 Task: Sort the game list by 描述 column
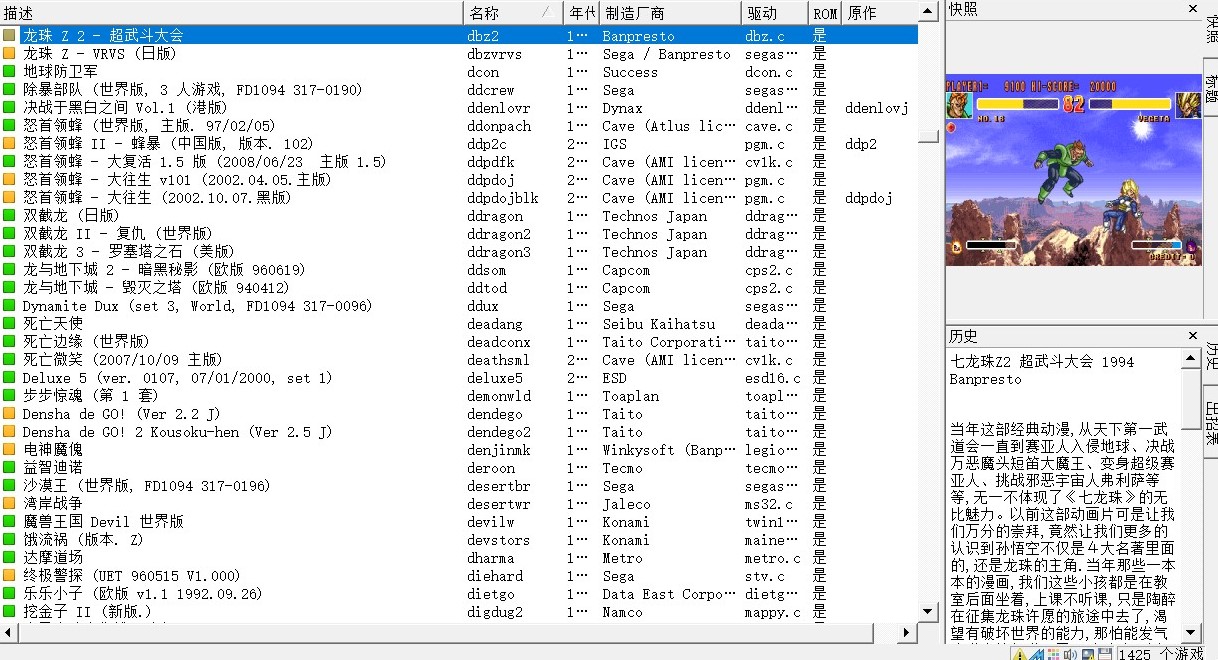click(232, 13)
